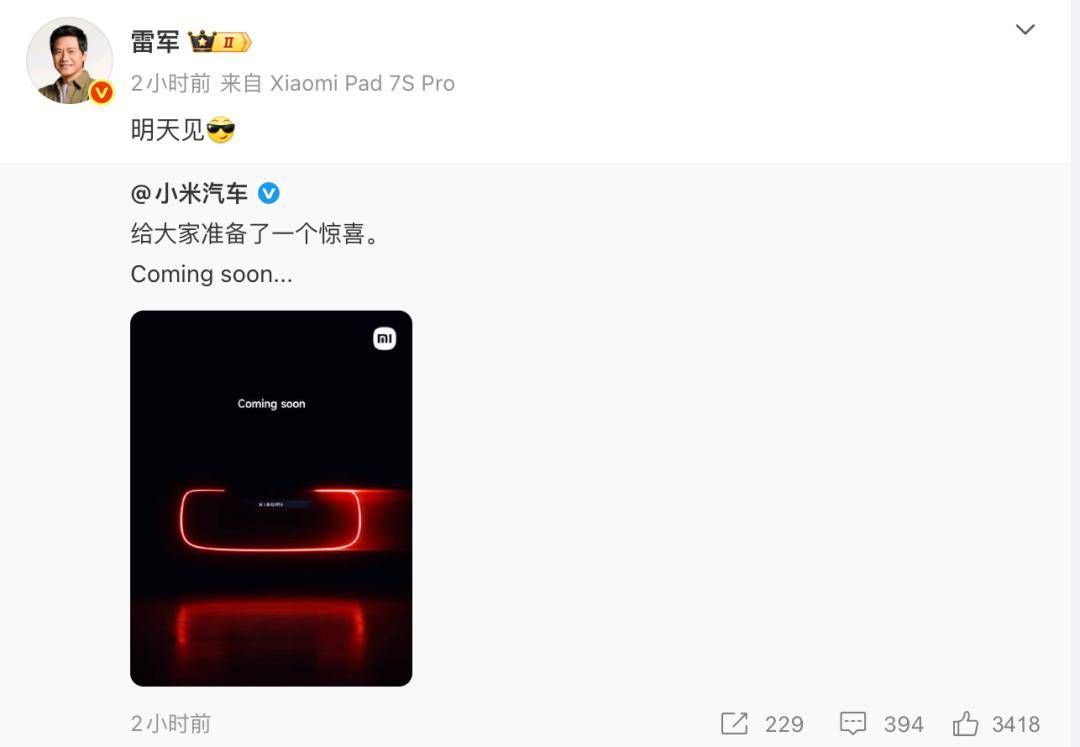
Task: Click the Mi logo on teaser image
Action: click(384, 338)
